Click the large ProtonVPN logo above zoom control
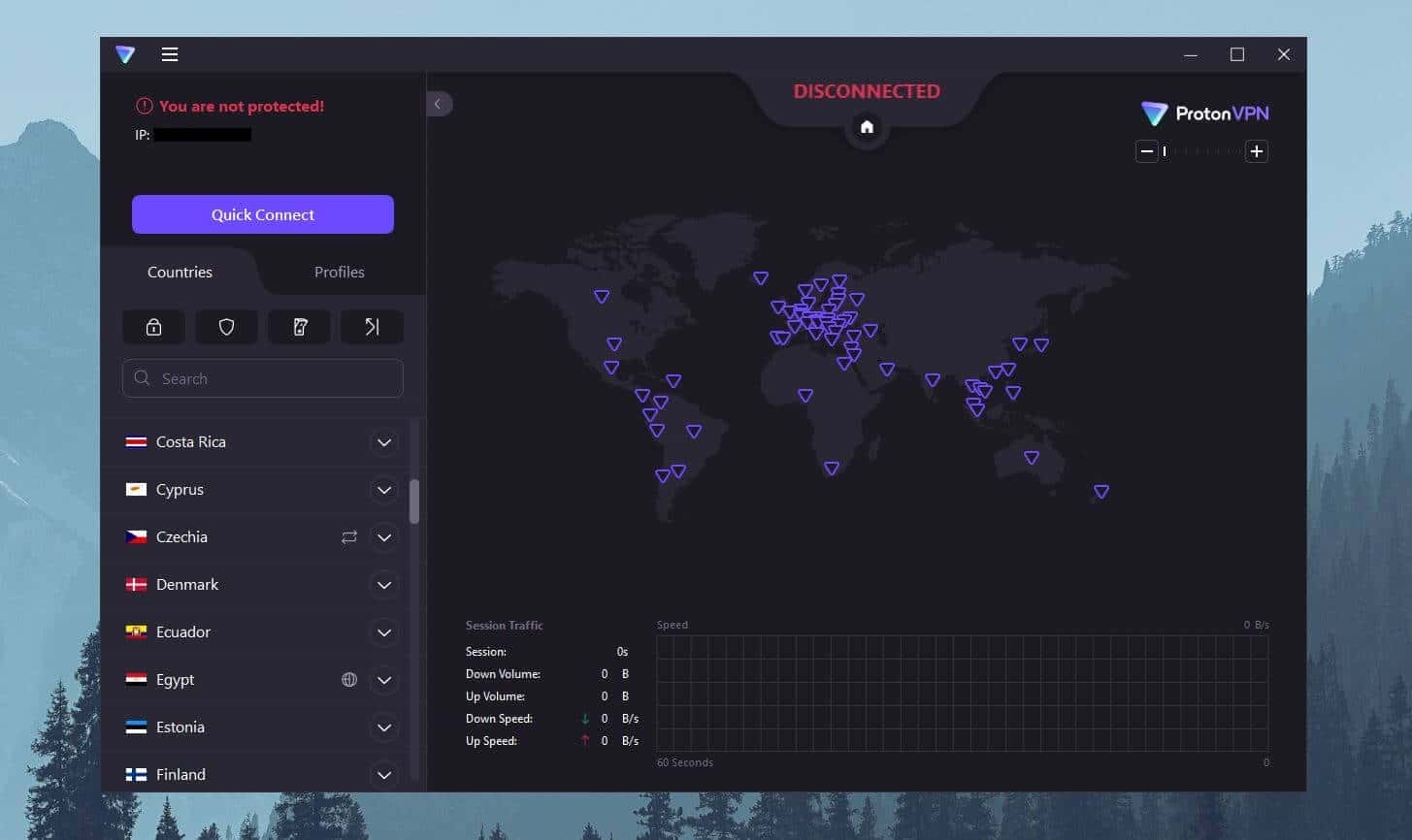This screenshot has width=1412, height=840. [x=1204, y=113]
